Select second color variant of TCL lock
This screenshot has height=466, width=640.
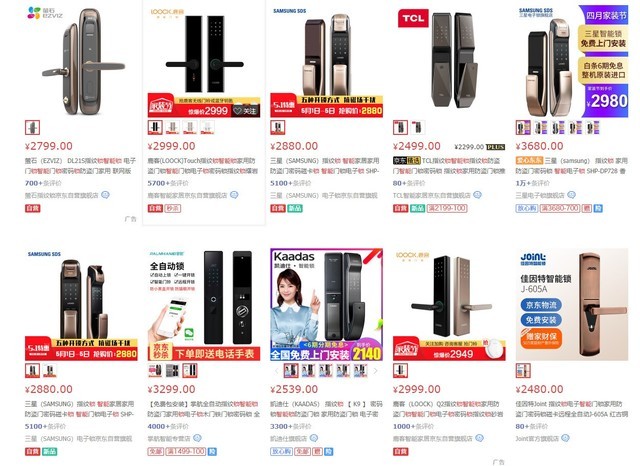click(418, 128)
